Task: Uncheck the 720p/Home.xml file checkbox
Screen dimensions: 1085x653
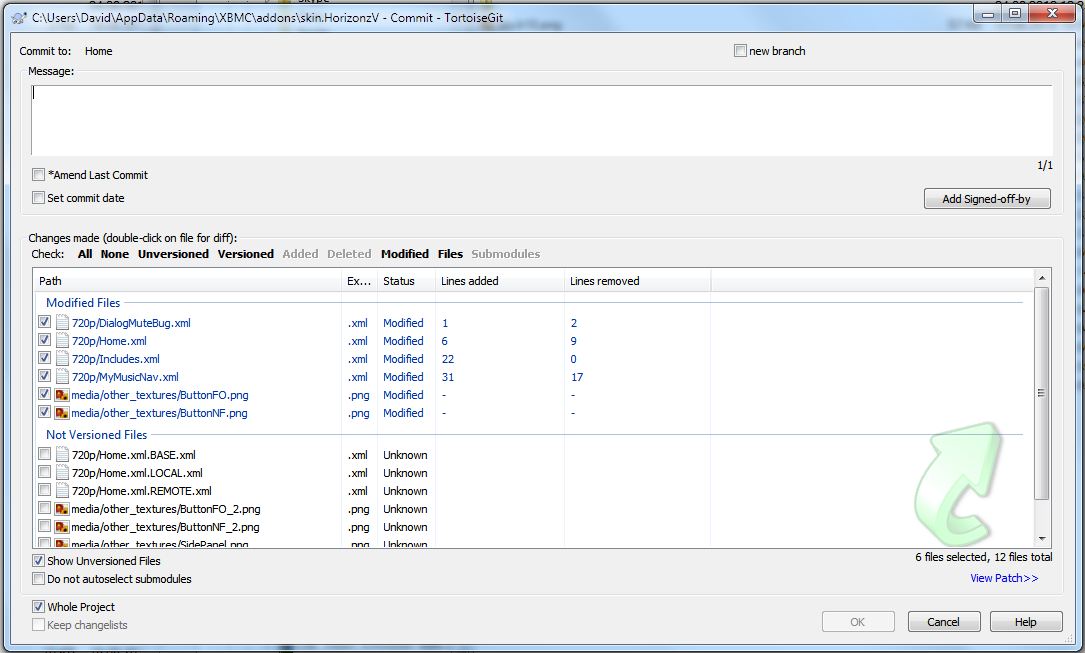Action: [44, 340]
